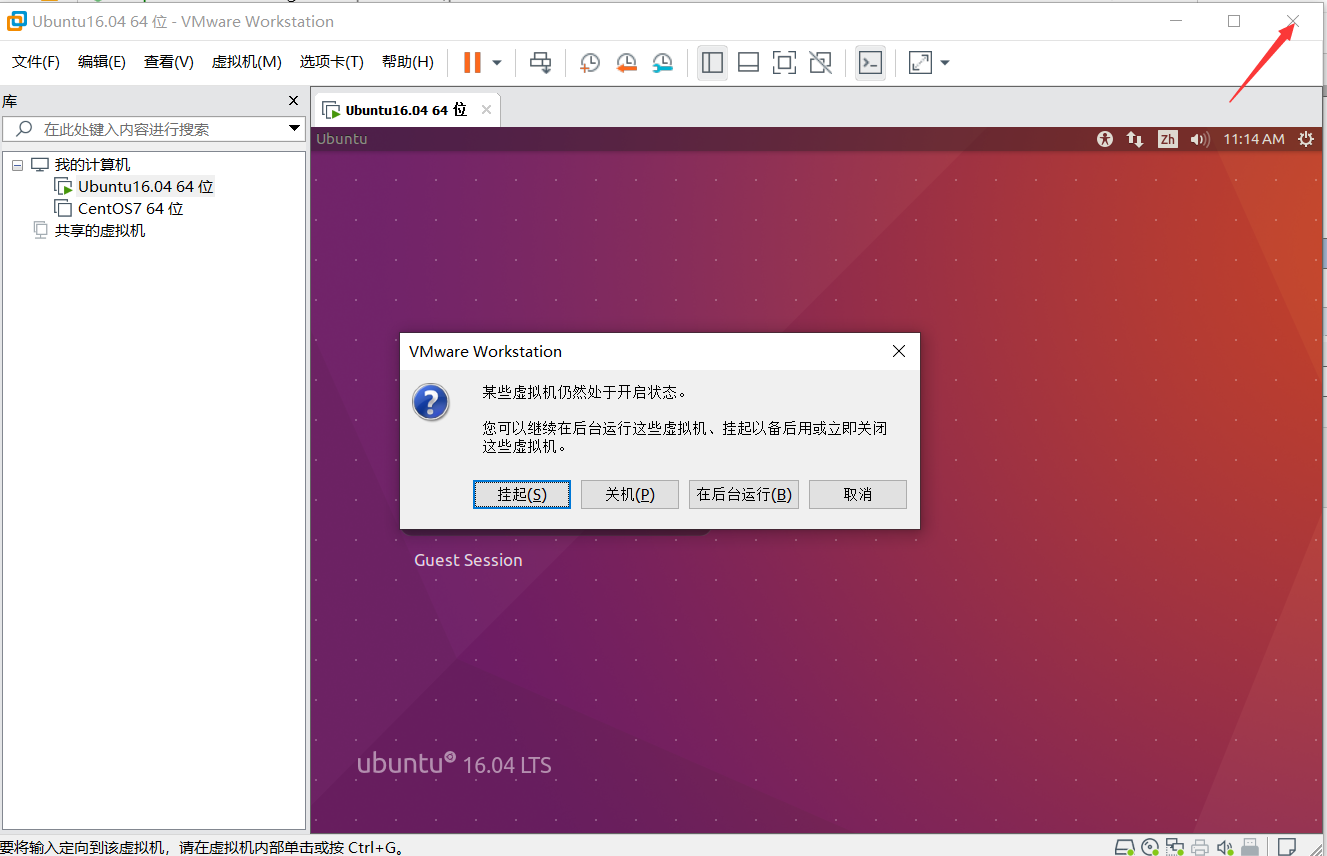
Task: Open the power options dropdown arrow beside pause
Action: tap(497, 63)
